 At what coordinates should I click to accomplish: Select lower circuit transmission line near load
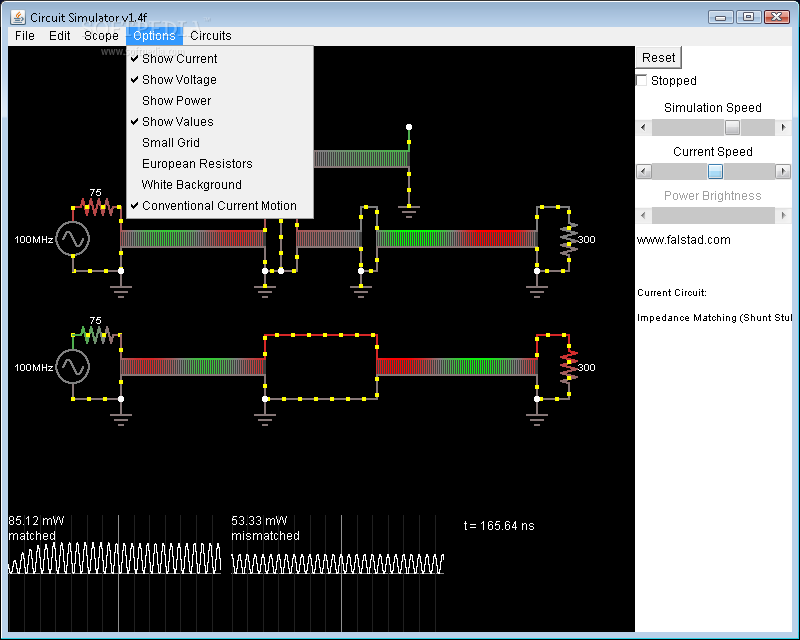[x=457, y=366]
